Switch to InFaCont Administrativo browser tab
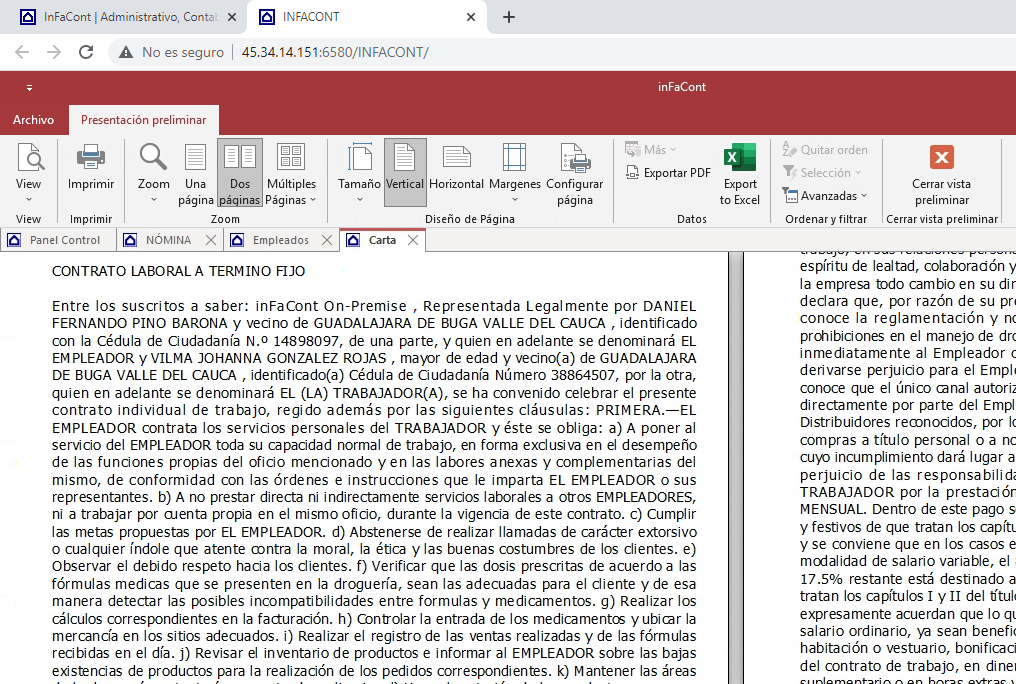Screen dimensions: 1016x684 [123, 17]
